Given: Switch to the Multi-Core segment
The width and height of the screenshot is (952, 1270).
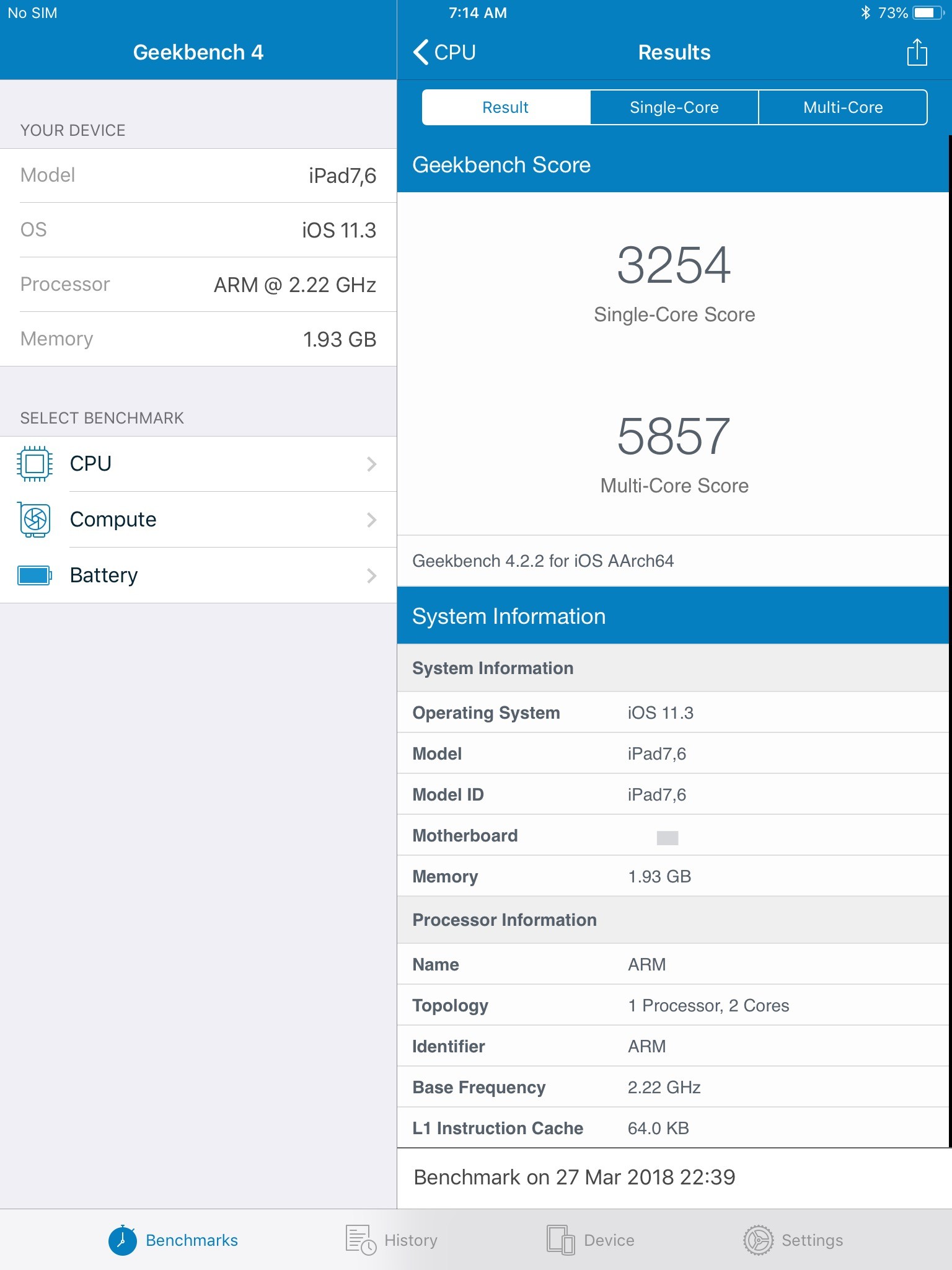Looking at the screenshot, I should point(842,107).
